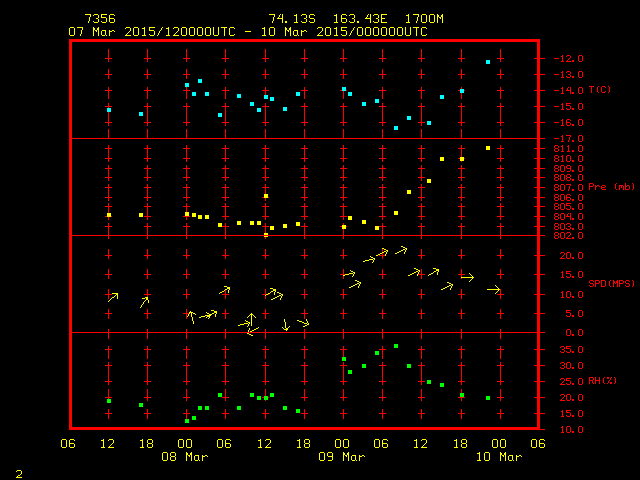Click the 10 Mar date label

point(498,457)
